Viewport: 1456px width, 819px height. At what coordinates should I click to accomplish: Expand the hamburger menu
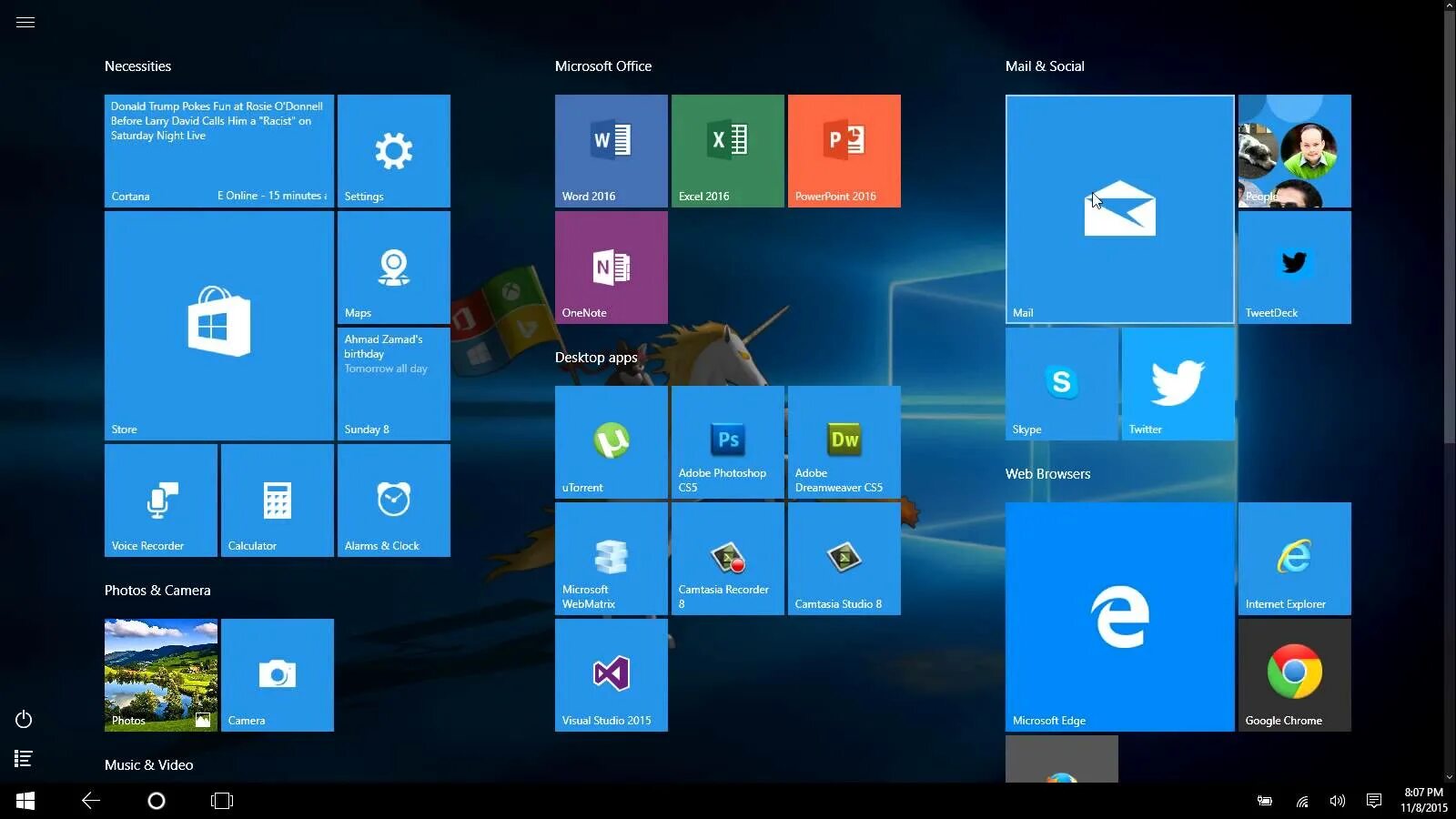[x=25, y=22]
